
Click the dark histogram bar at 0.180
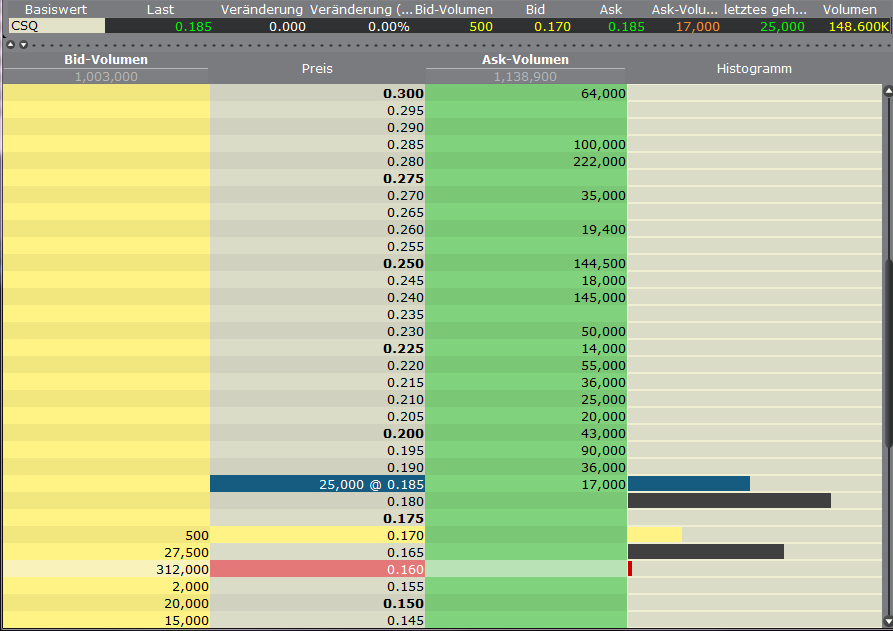click(729, 501)
